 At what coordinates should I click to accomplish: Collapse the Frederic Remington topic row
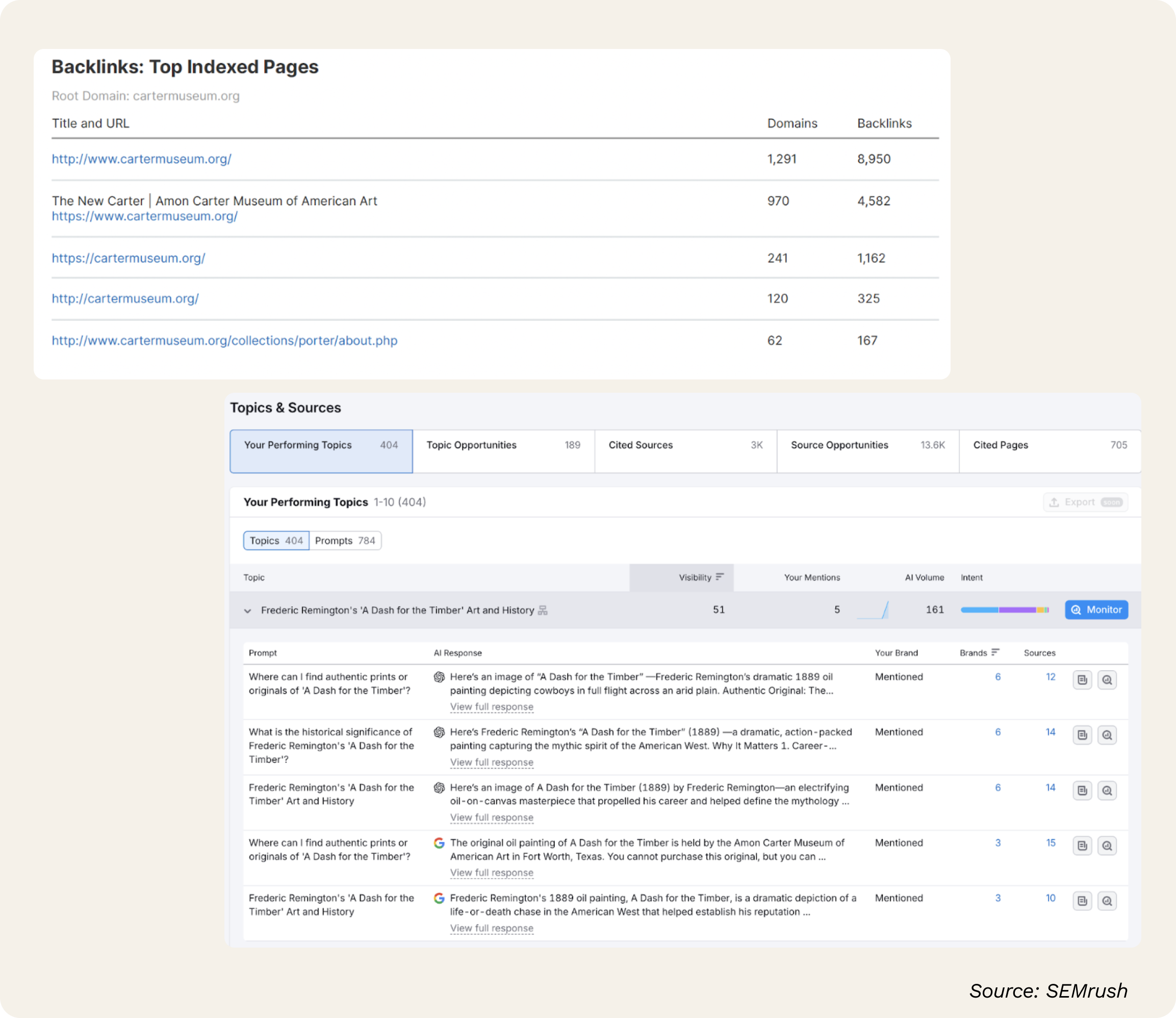tap(248, 610)
